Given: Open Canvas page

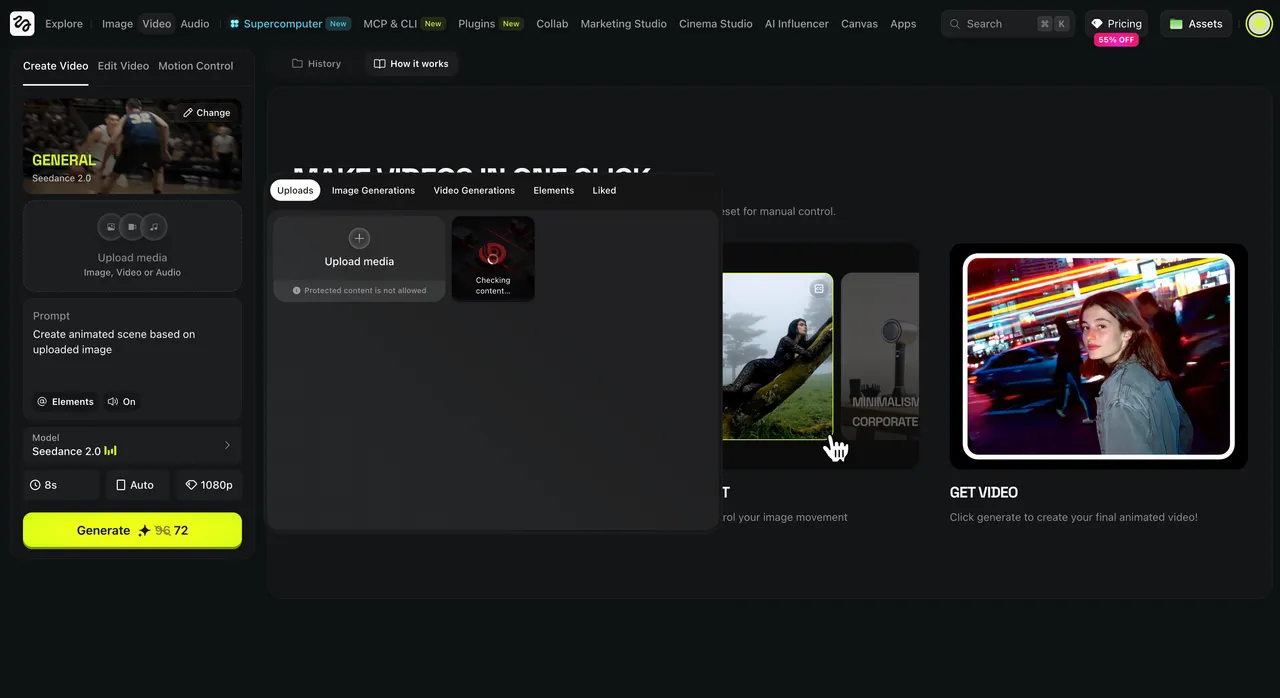Looking at the screenshot, I should [x=859, y=24].
